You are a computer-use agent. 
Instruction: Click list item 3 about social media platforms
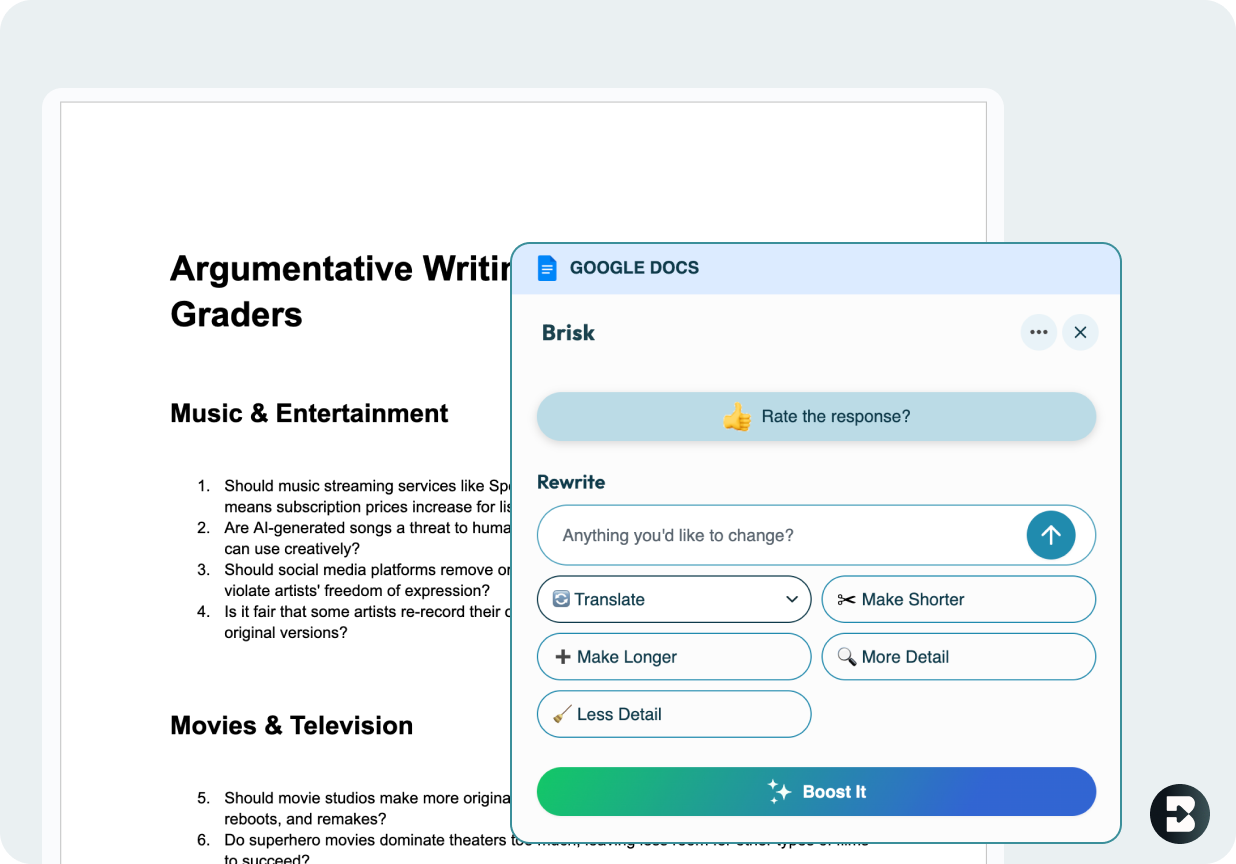point(355,580)
